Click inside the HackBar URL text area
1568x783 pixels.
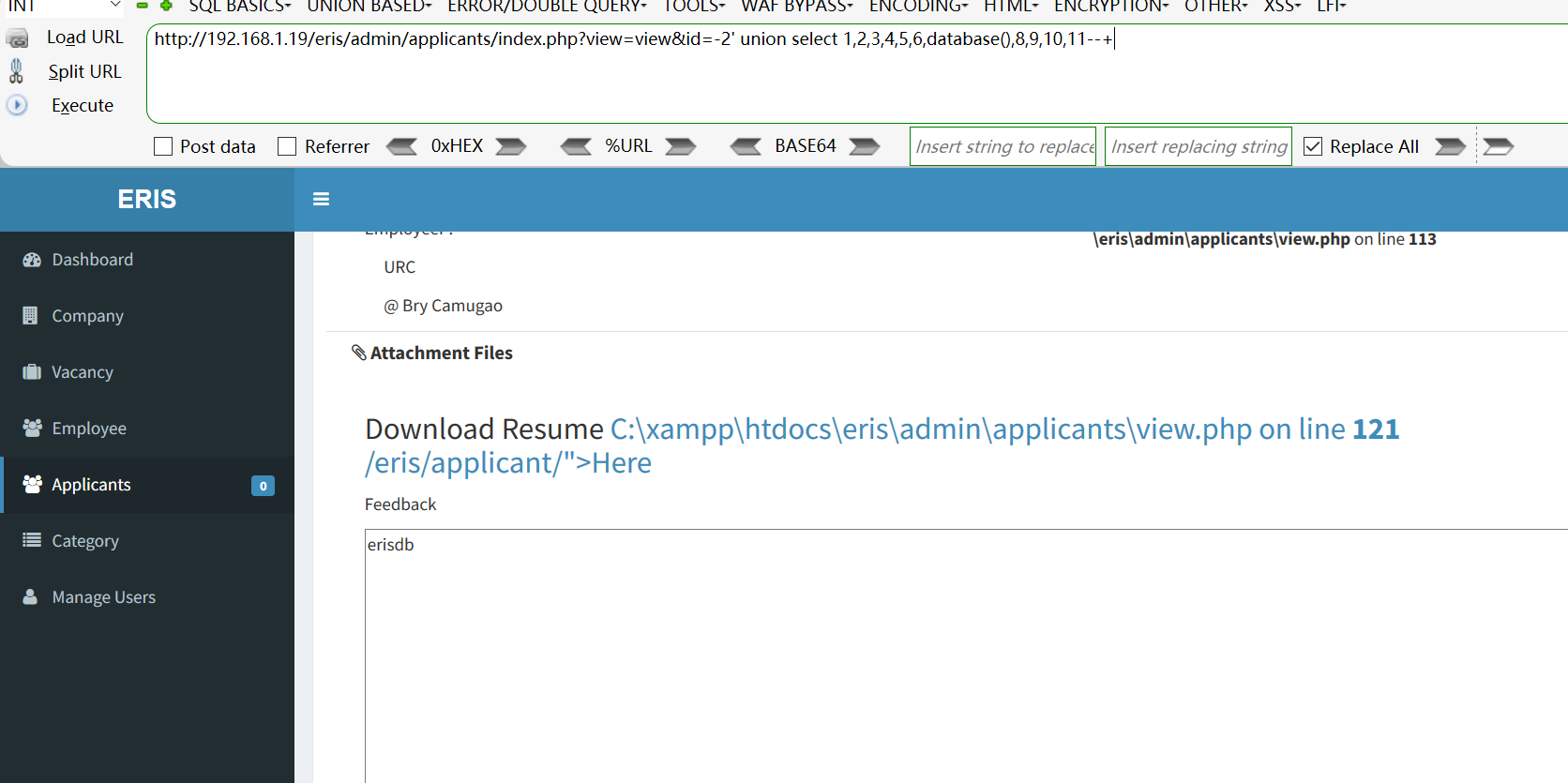click(857, 74)
